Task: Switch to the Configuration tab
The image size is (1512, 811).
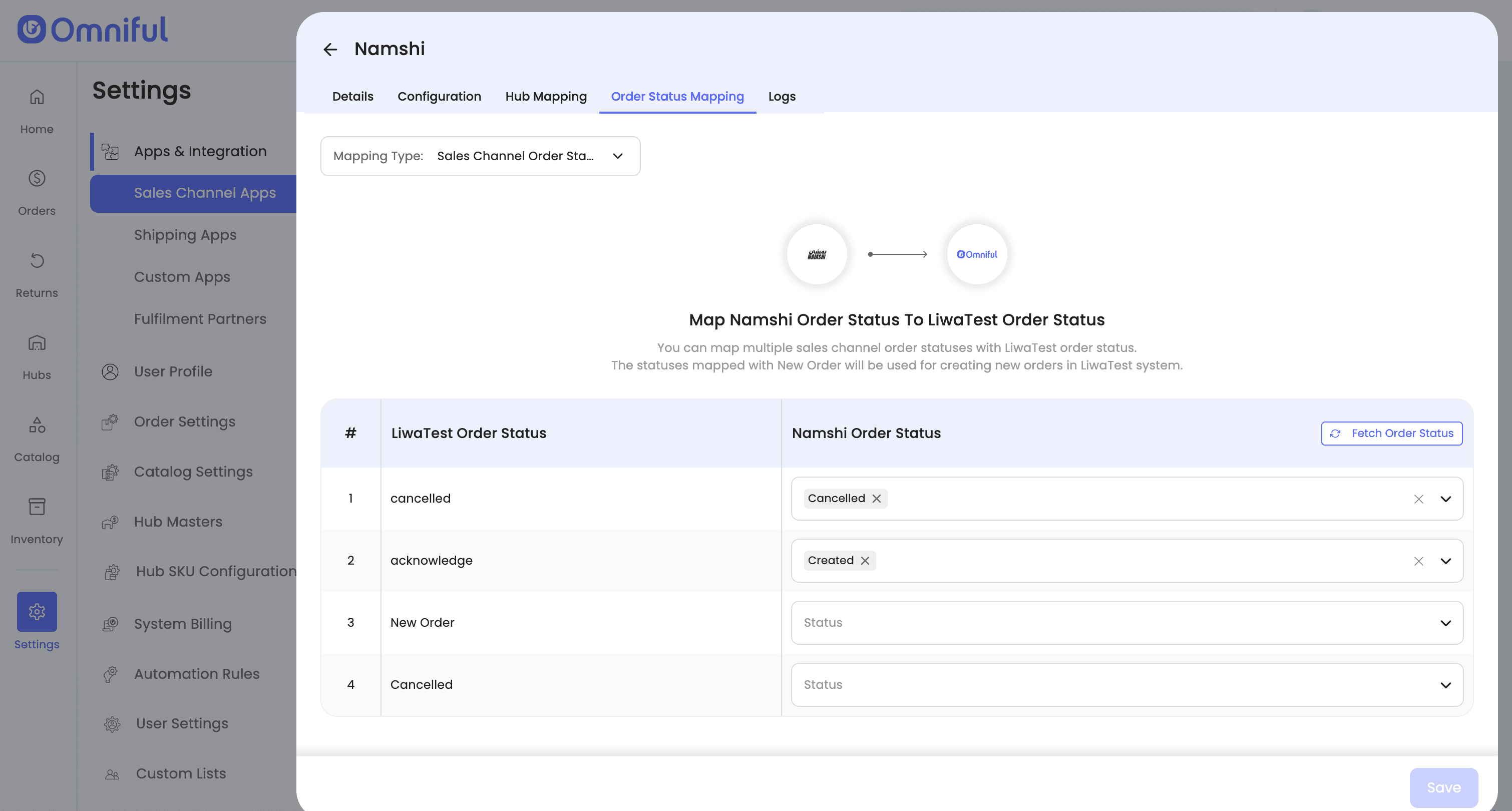Action: pyautogui.click(x=439, y=96)
